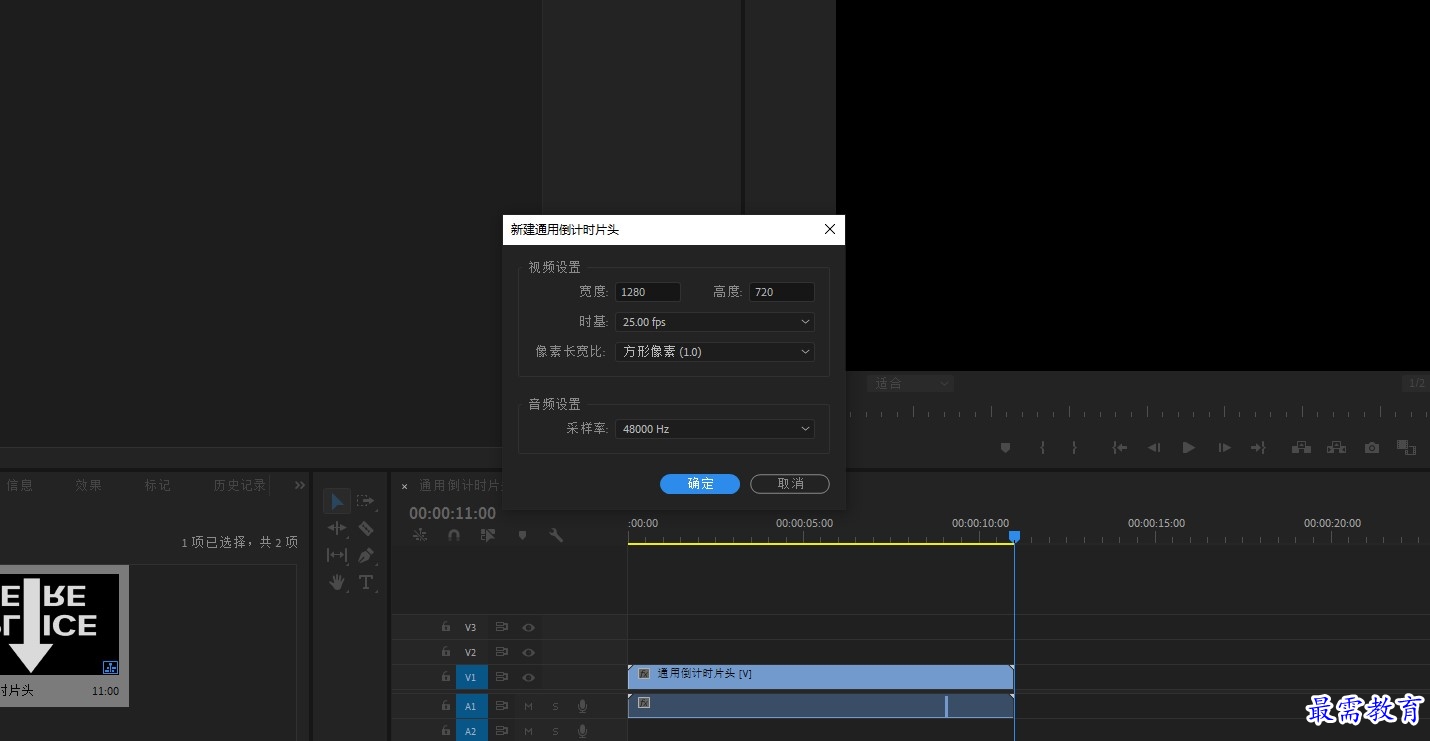Screen dimensions: 1430x741
Task: Open the 像素长宽比 dropdown
Action: [714, 352]
